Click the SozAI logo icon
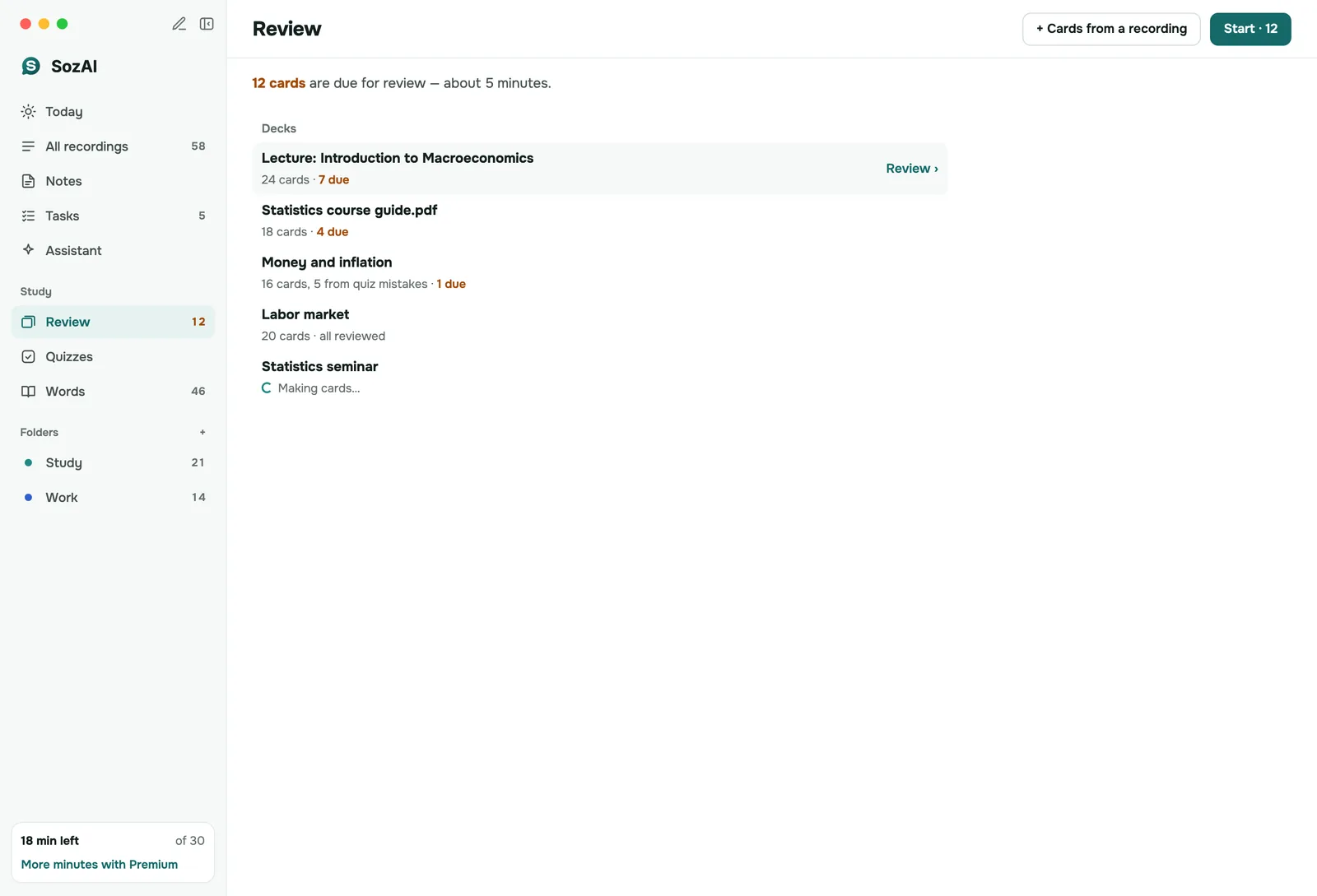Viewport: 1317px width, 896px height. coord(30,66)
